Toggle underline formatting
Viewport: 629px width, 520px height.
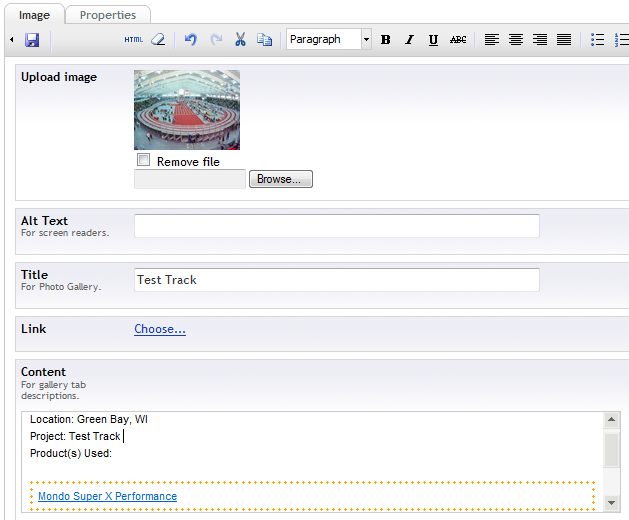(433, 40)
